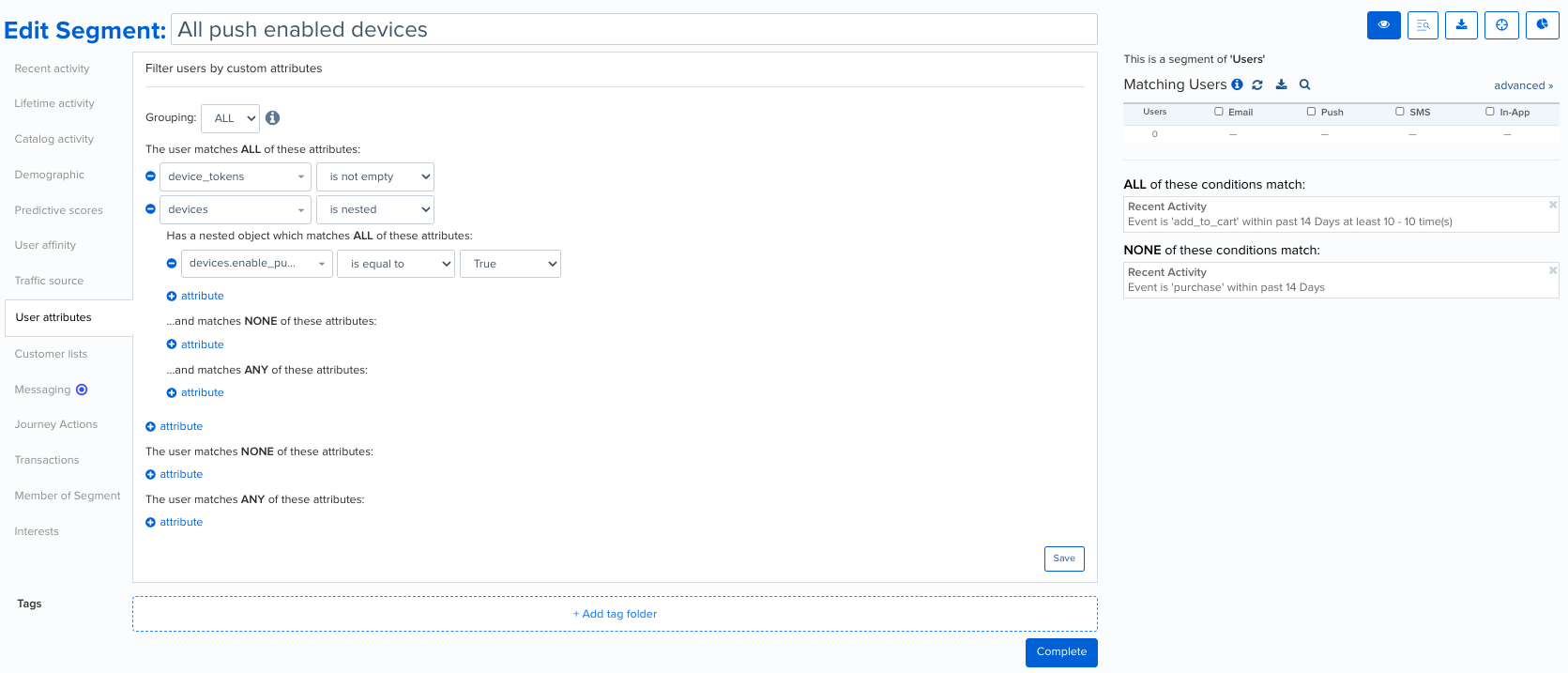
Task: Open the Journey Actions tab
Action: (x=56, y=424)
